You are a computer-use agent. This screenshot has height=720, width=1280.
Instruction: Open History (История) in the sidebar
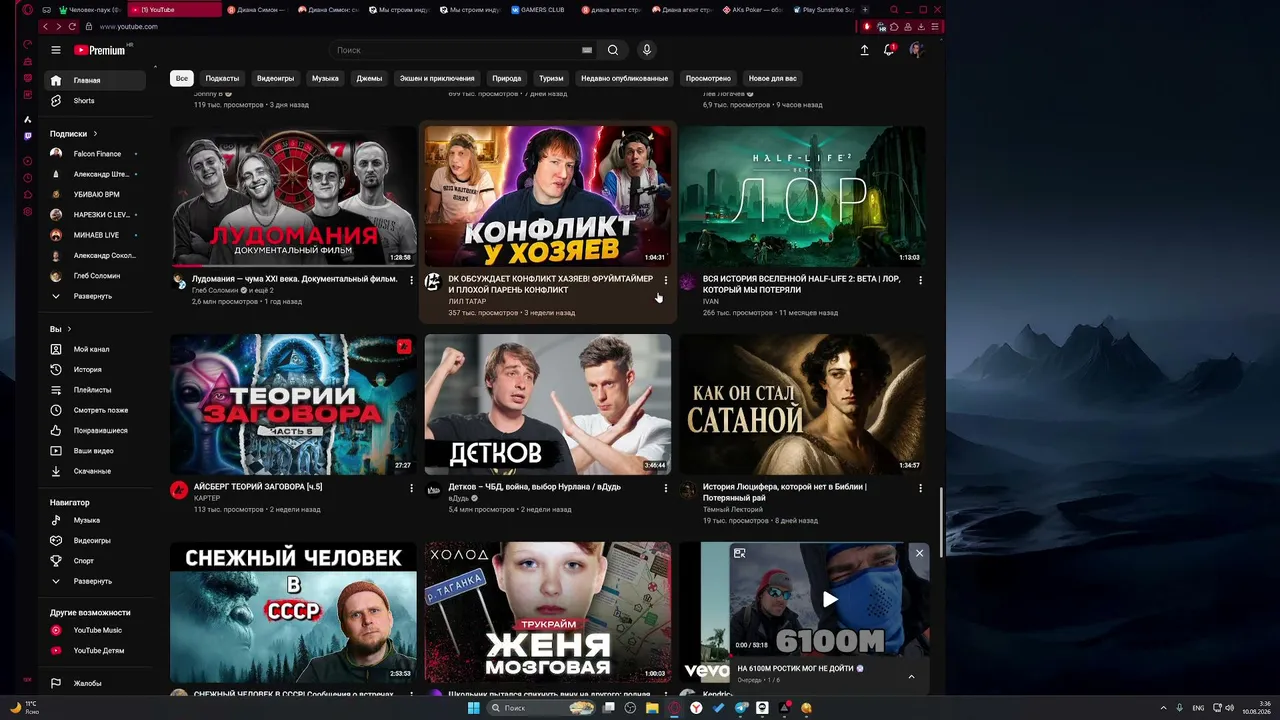click(x=96, y=370)
